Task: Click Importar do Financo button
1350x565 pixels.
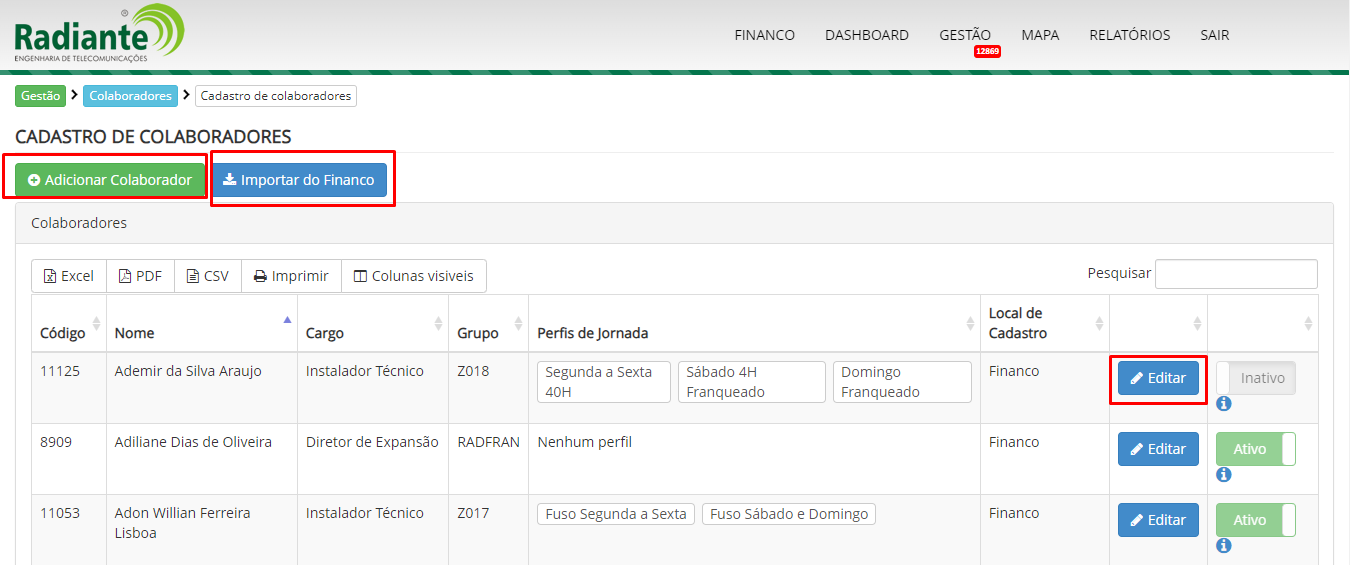Action: [298, 180]
